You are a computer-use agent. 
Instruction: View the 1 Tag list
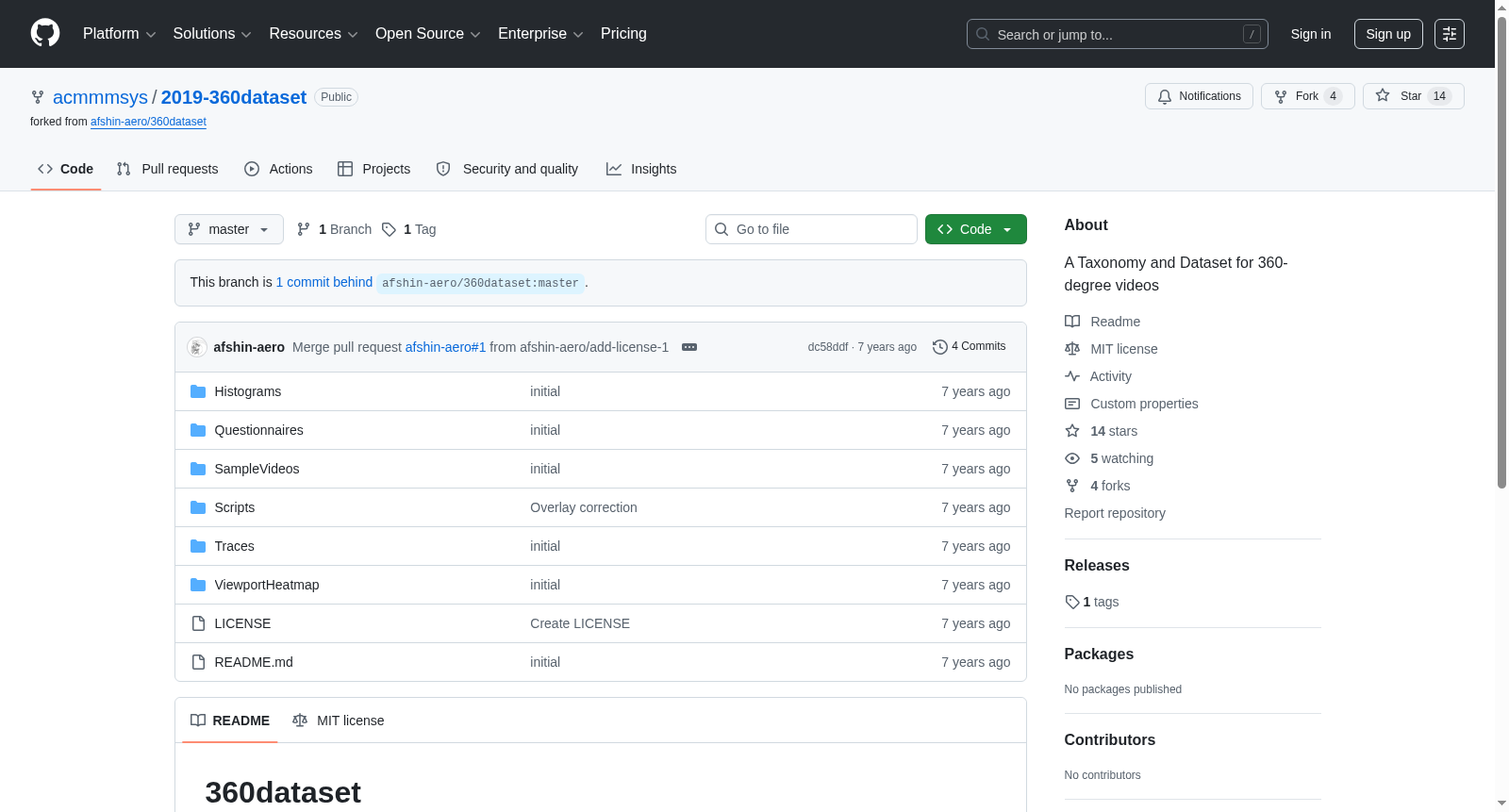[408, 229]
